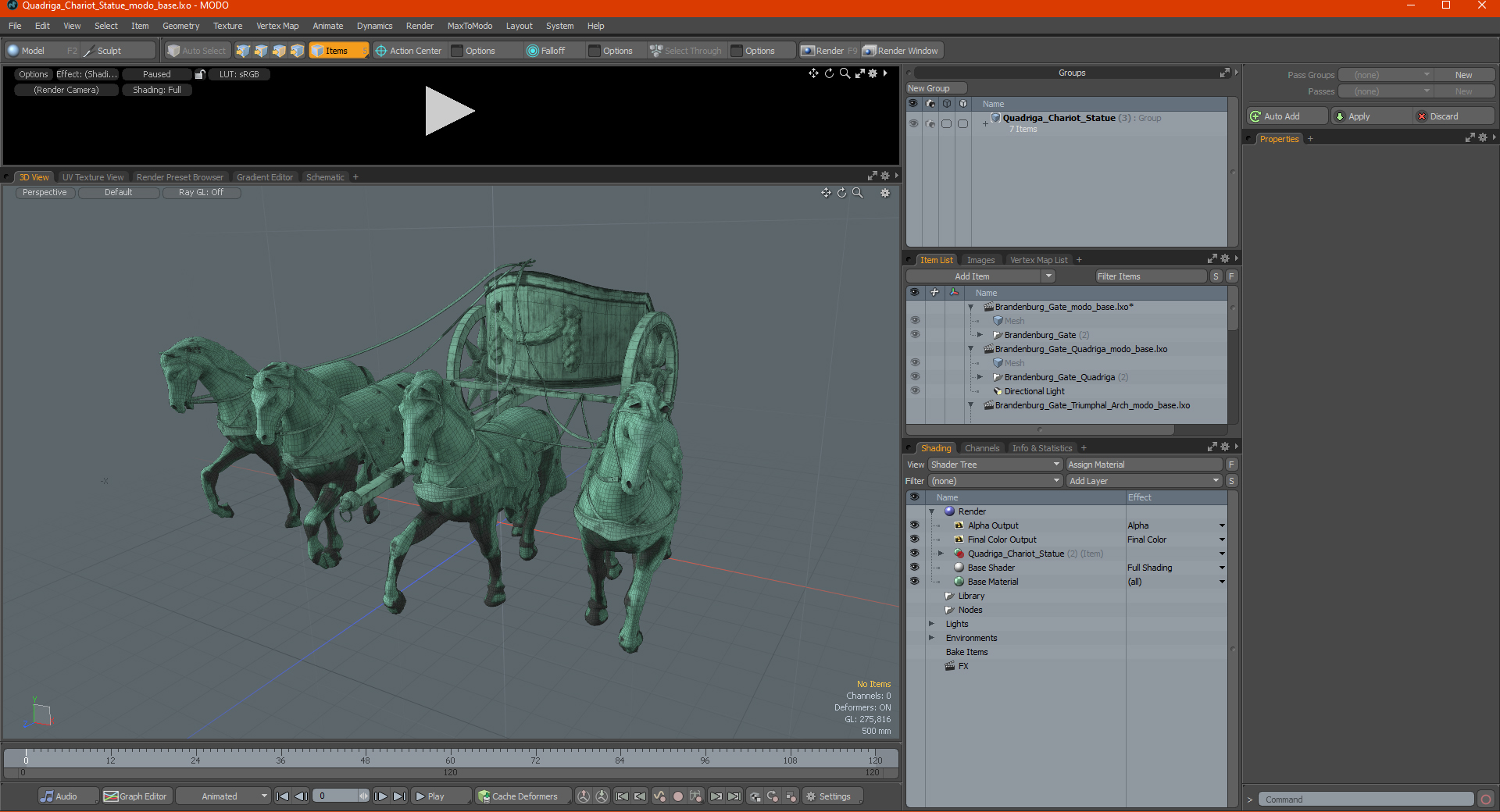
Task: Open Filter (none) dropdown
Action: [995, 481]
